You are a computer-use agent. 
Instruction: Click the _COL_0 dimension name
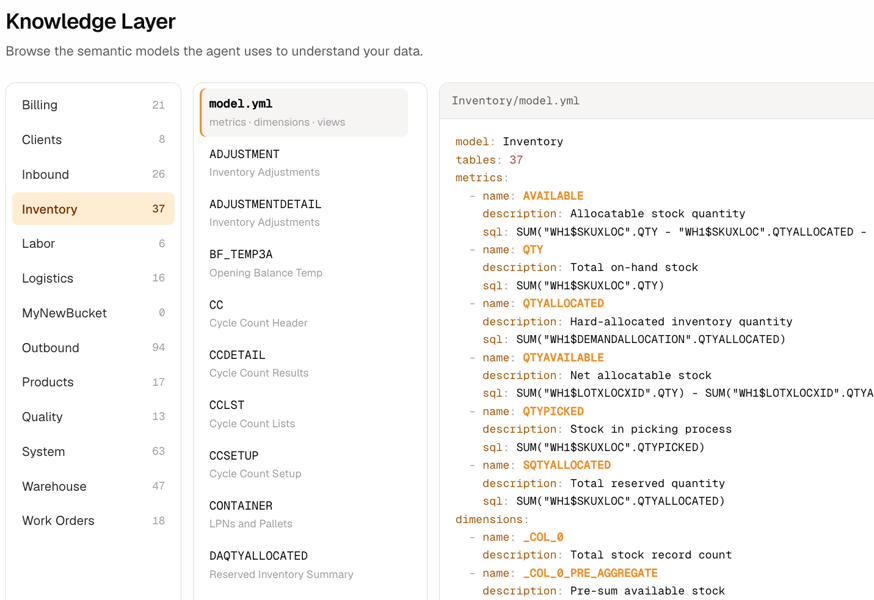543,537
